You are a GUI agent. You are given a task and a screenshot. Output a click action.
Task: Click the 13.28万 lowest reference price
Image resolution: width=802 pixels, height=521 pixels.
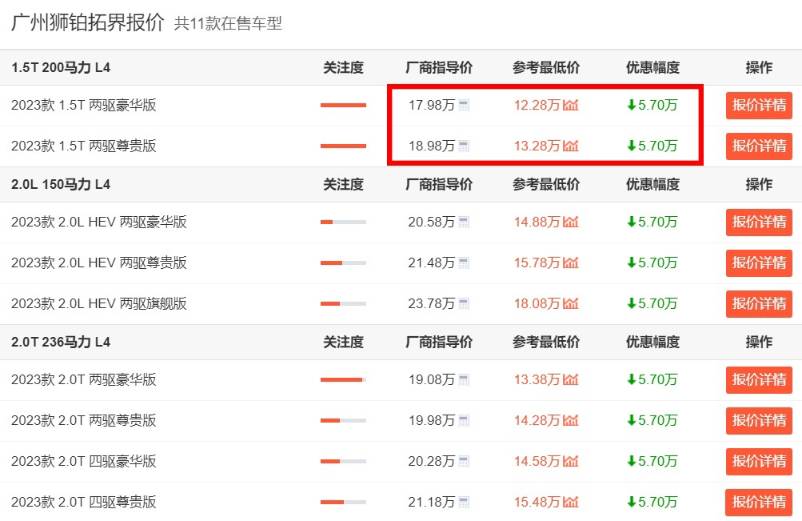[x=537, y=146]
